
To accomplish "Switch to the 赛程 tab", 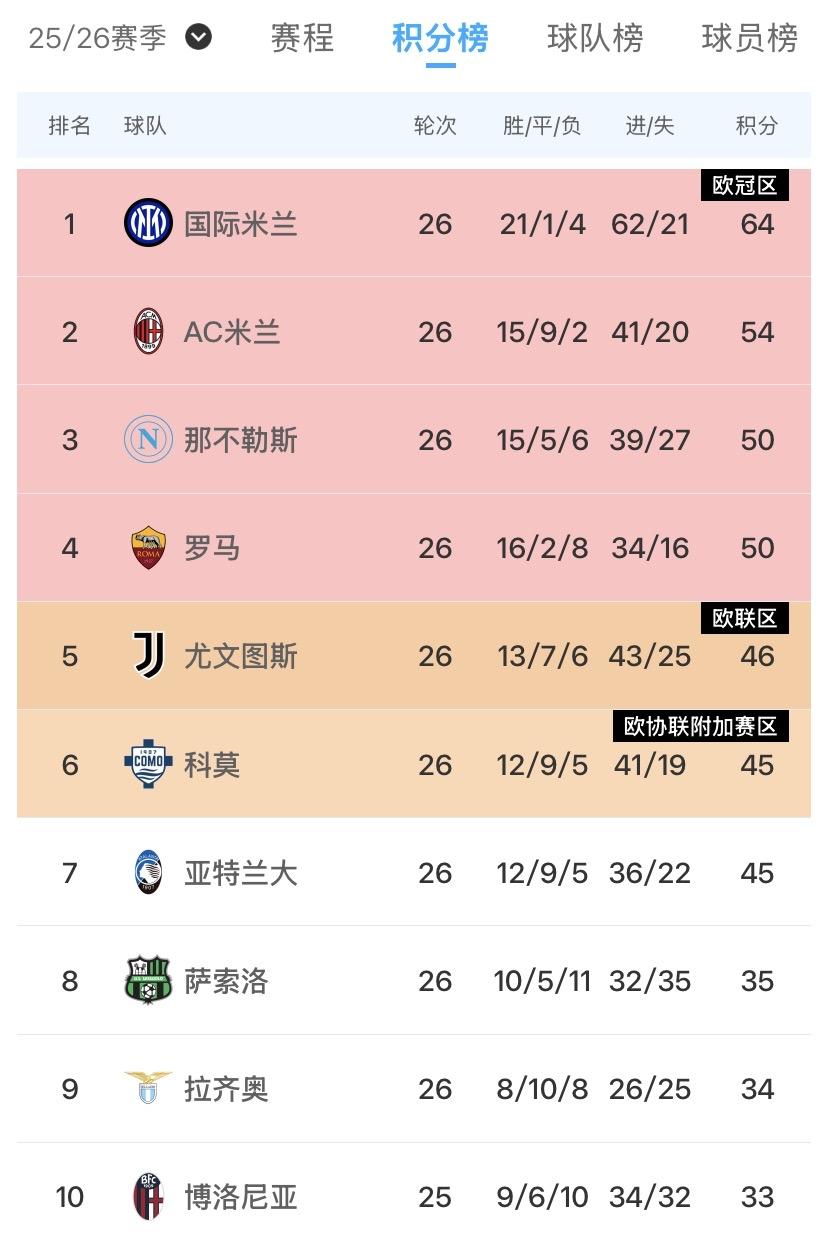I will coord(303,38).
